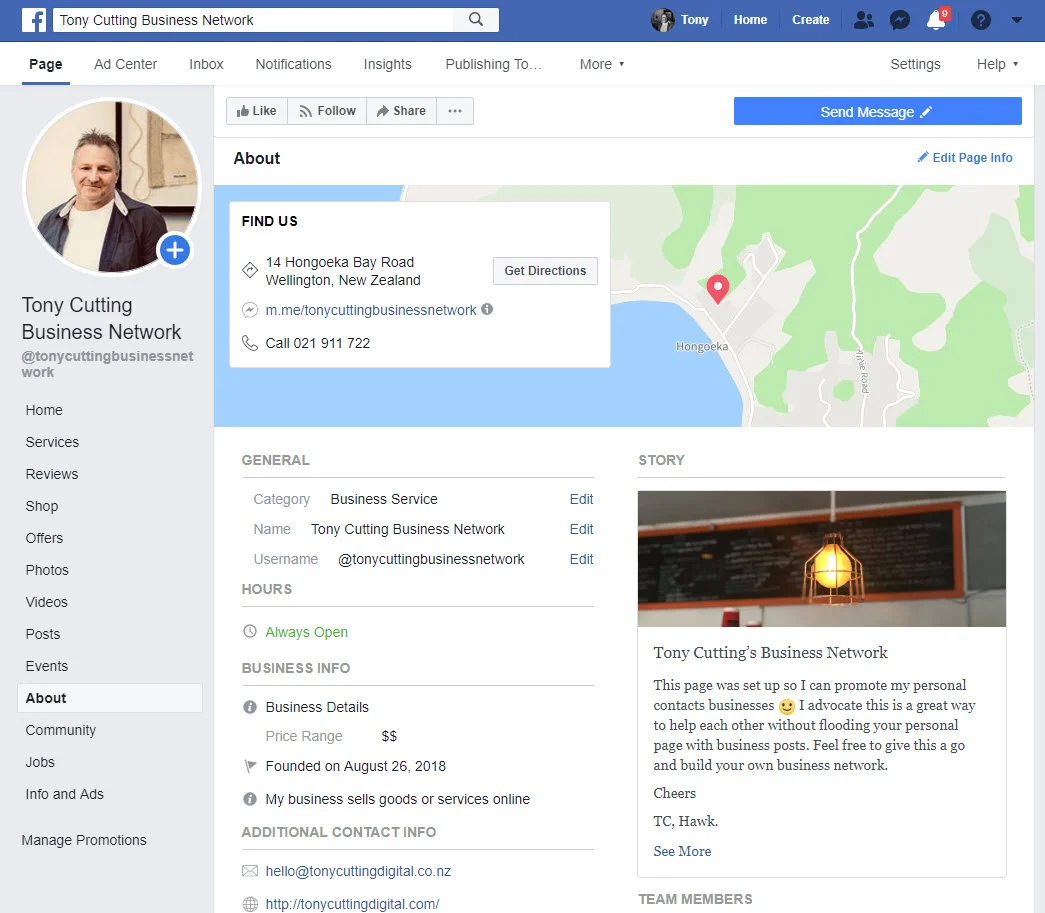Image resolution: width=1045 pixels, height=913 pixels.
Task: Open page Settings
Action: [915, 64]
